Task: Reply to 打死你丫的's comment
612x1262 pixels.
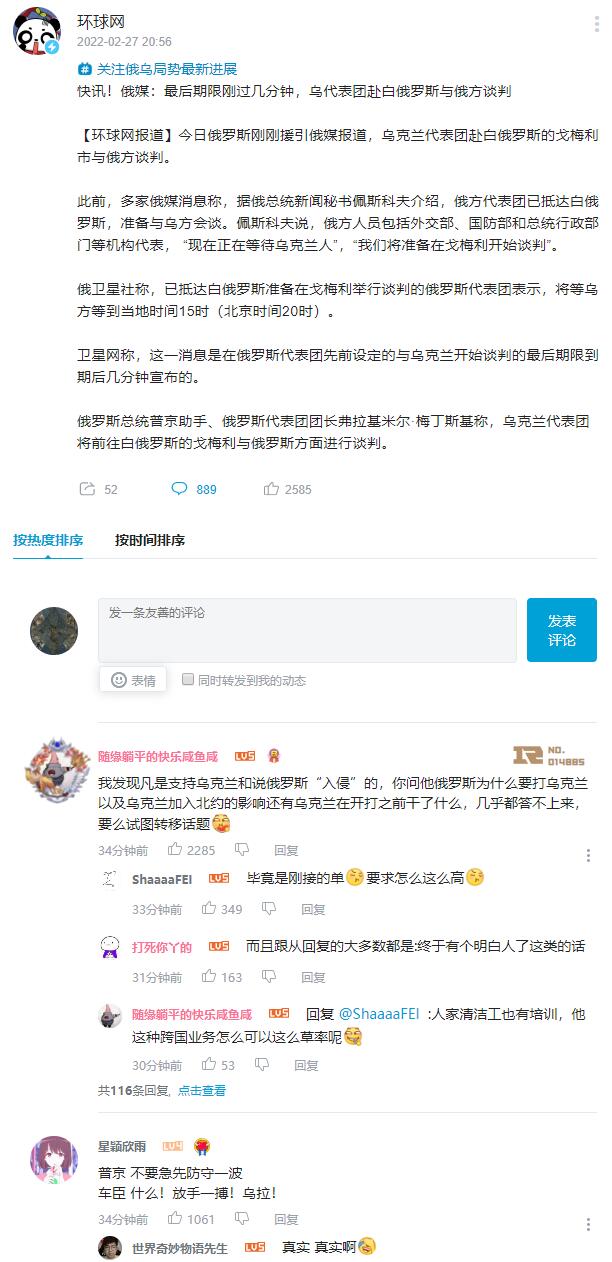Action: pyautogui.click(x=313, y=977)
